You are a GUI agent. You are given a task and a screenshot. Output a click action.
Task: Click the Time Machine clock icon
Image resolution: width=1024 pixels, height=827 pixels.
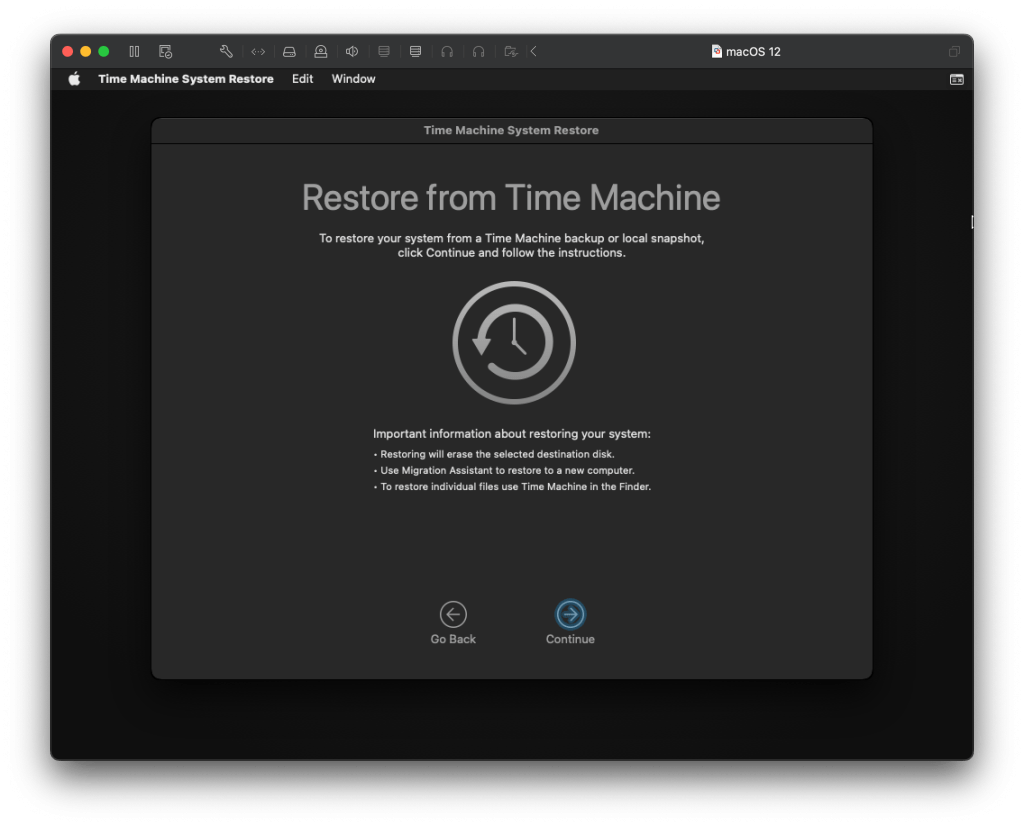tap(514, 343)
